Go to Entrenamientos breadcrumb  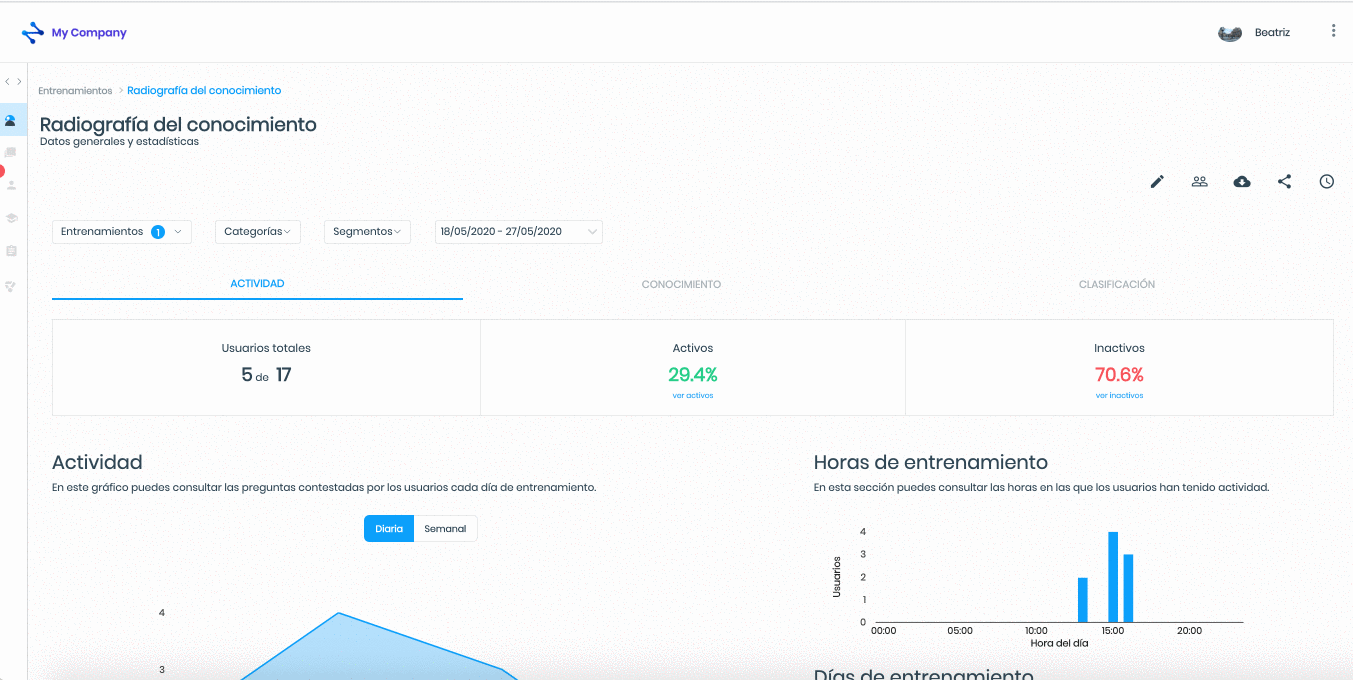click(75, 91)
